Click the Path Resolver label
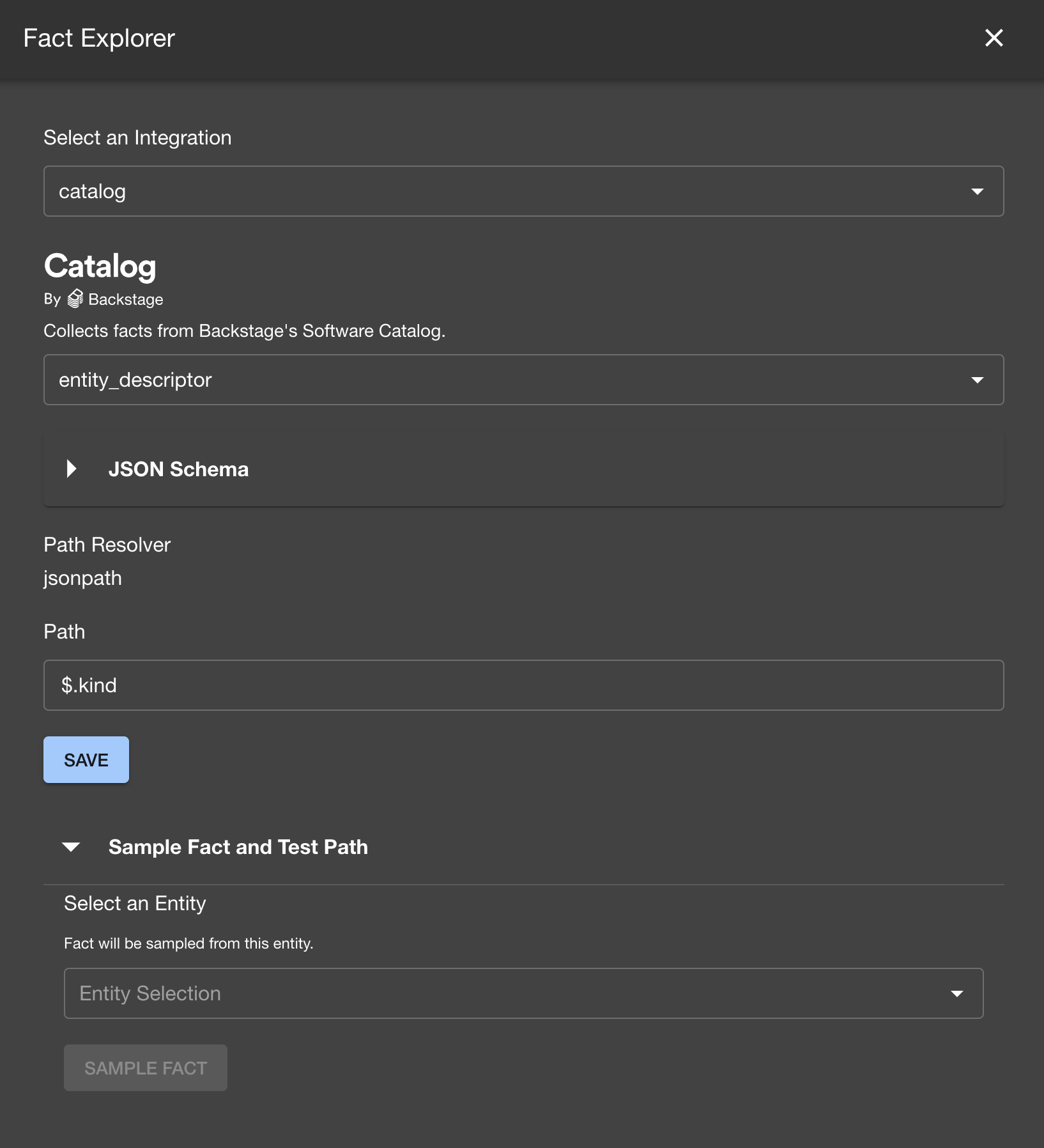 (107, 545)
